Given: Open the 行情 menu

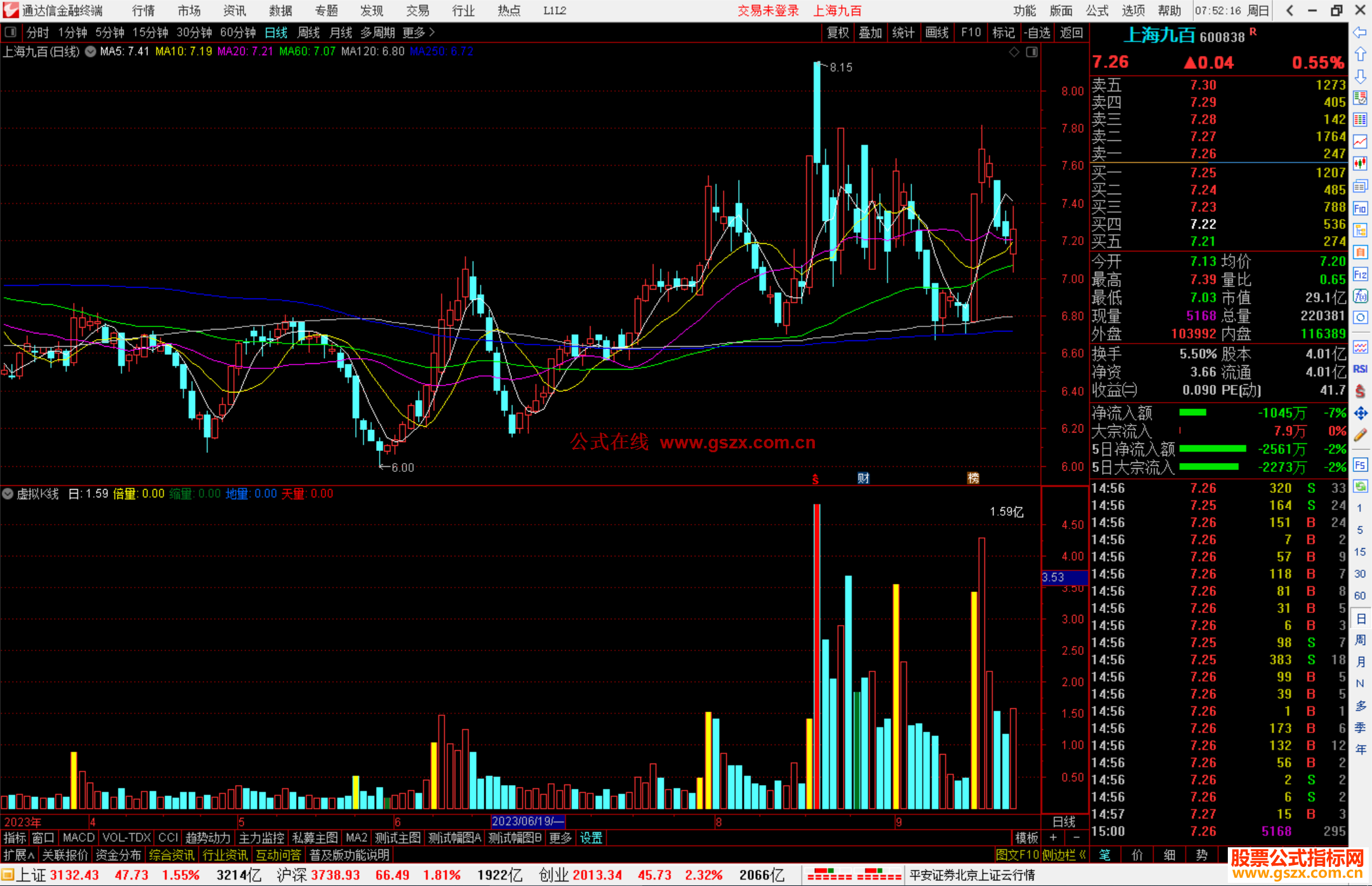Looking at the screenshot, I should click(144, 11).
